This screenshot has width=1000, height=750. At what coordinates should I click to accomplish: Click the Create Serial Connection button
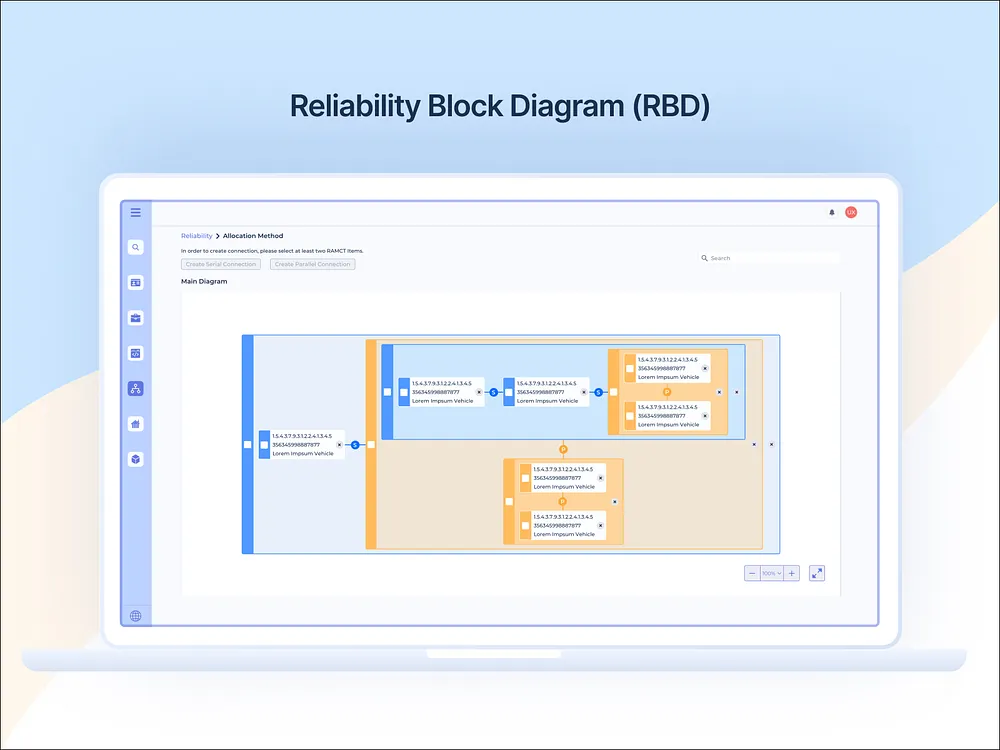tap(220, 264)
